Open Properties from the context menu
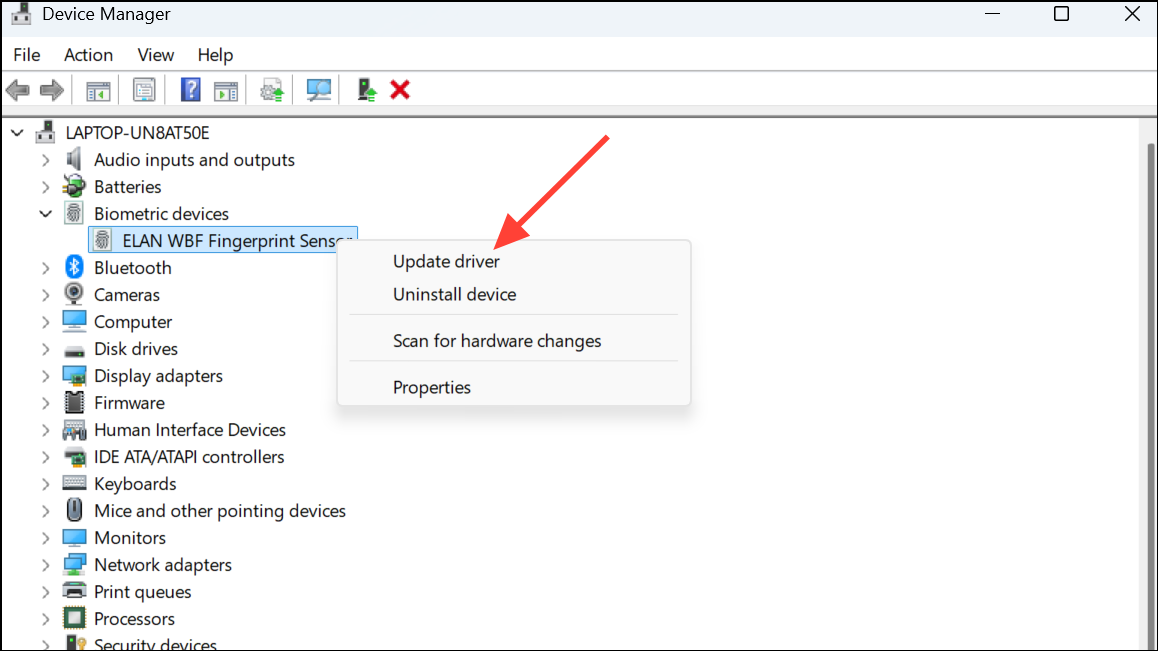The image size is (1158, 651). [431, 387]
